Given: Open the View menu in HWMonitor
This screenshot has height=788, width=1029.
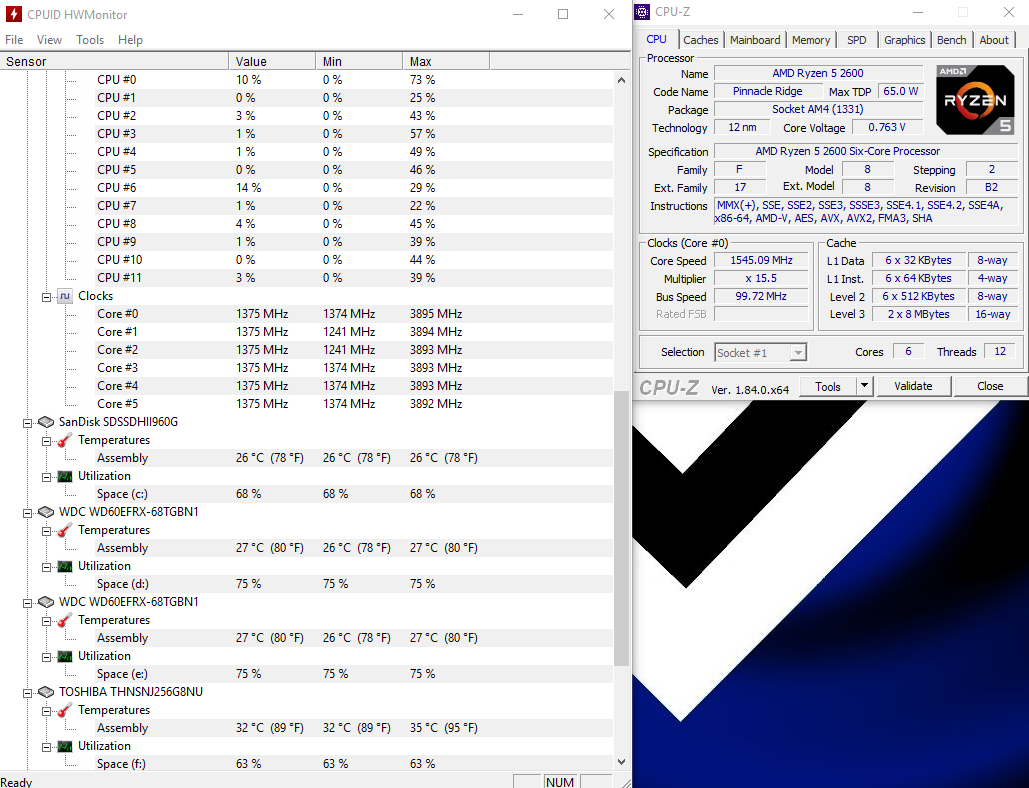Looking at the screenshot, I should [49, 39].
